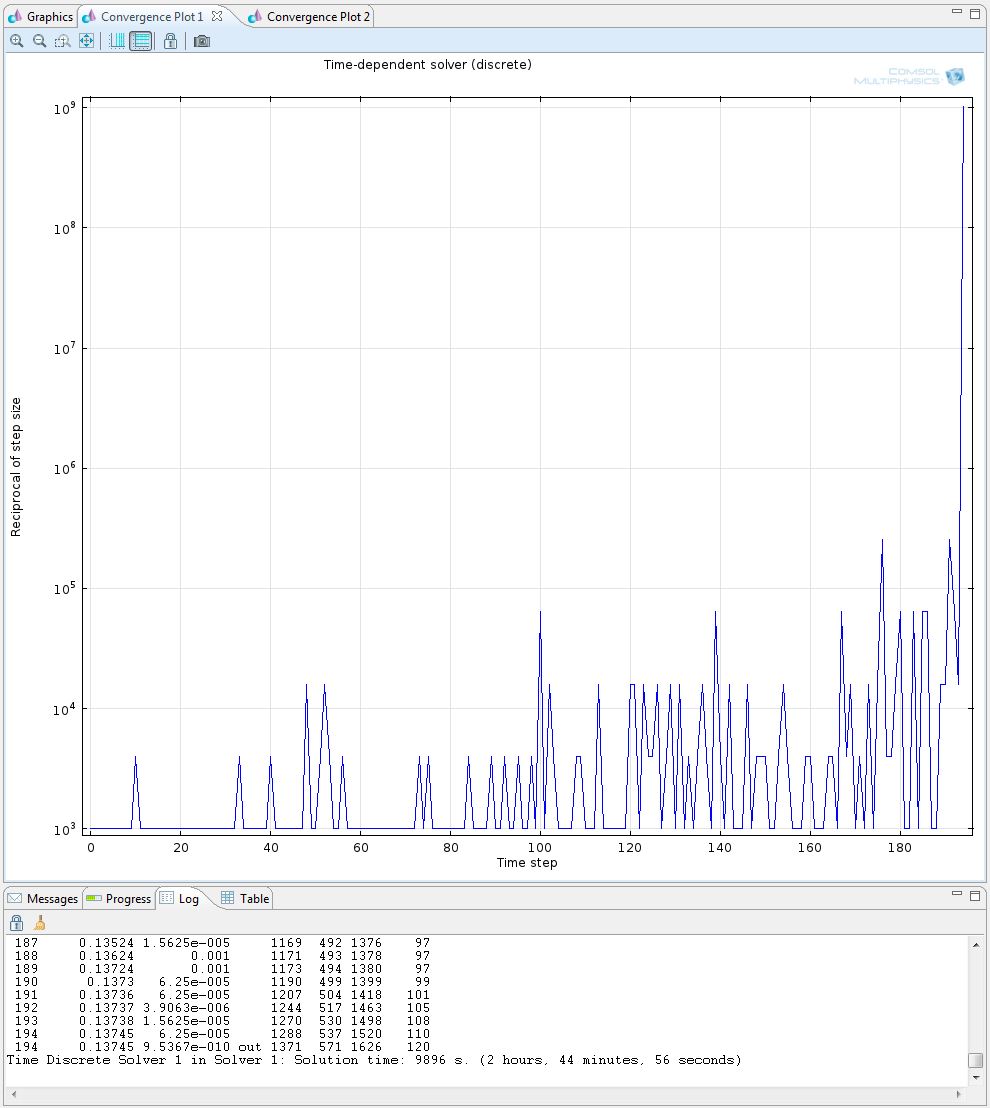
Task: Click the Zoom In magnifier icon
Action: pyautogui.click(x=16, y=41)
